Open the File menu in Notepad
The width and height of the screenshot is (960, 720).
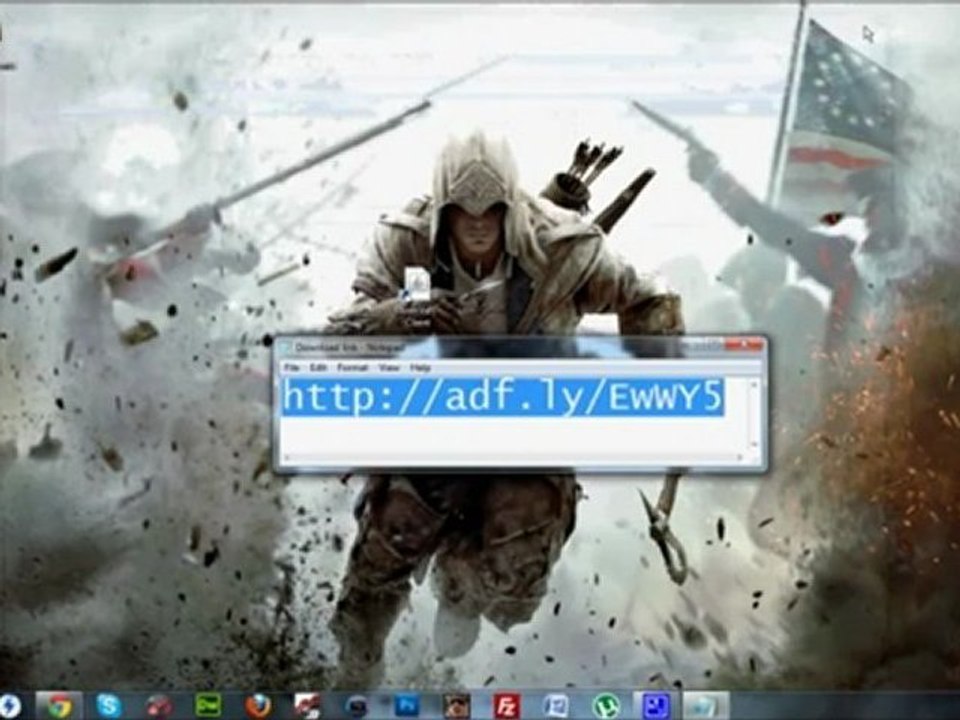tap(291, 368)
